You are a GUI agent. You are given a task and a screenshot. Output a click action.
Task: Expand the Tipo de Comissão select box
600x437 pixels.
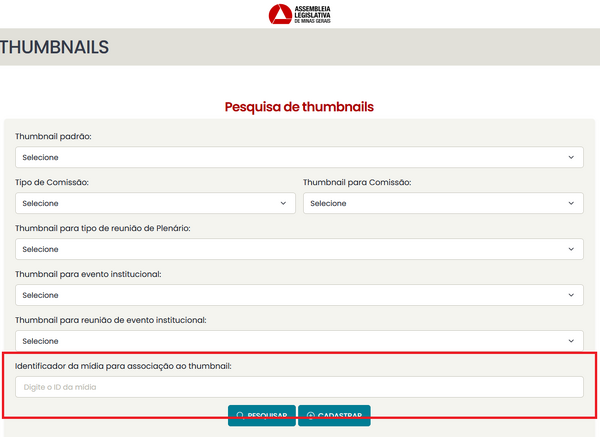(155, 203)
